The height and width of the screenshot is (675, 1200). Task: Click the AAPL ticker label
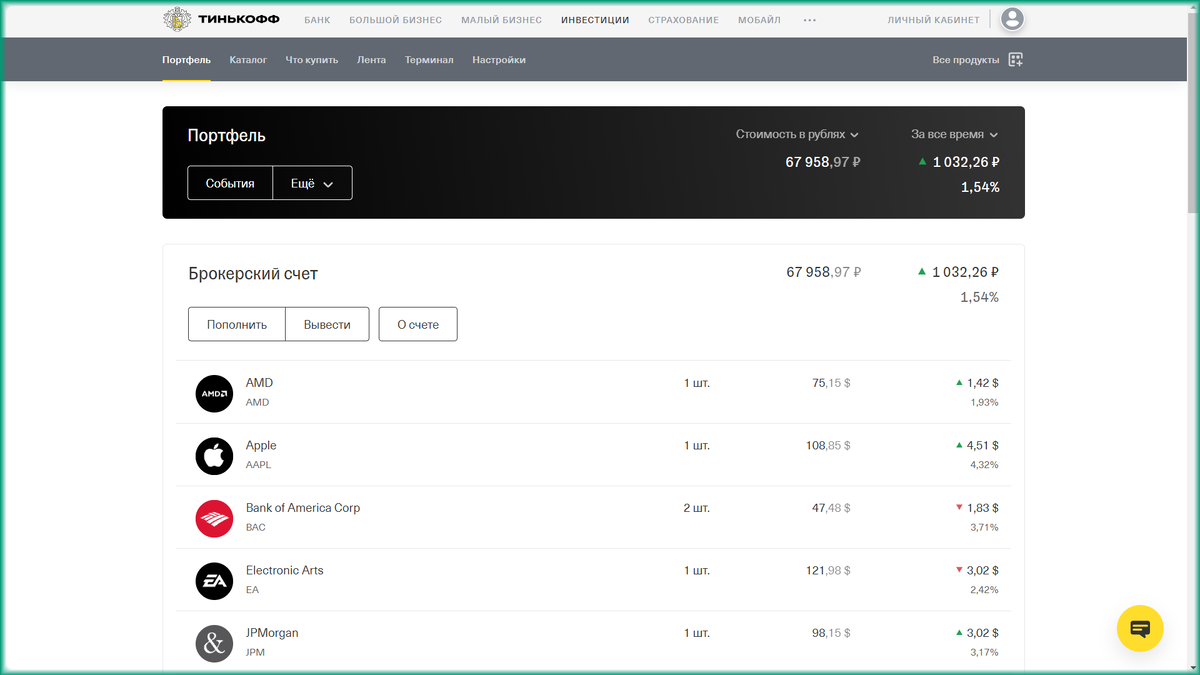tap(258, 465)
